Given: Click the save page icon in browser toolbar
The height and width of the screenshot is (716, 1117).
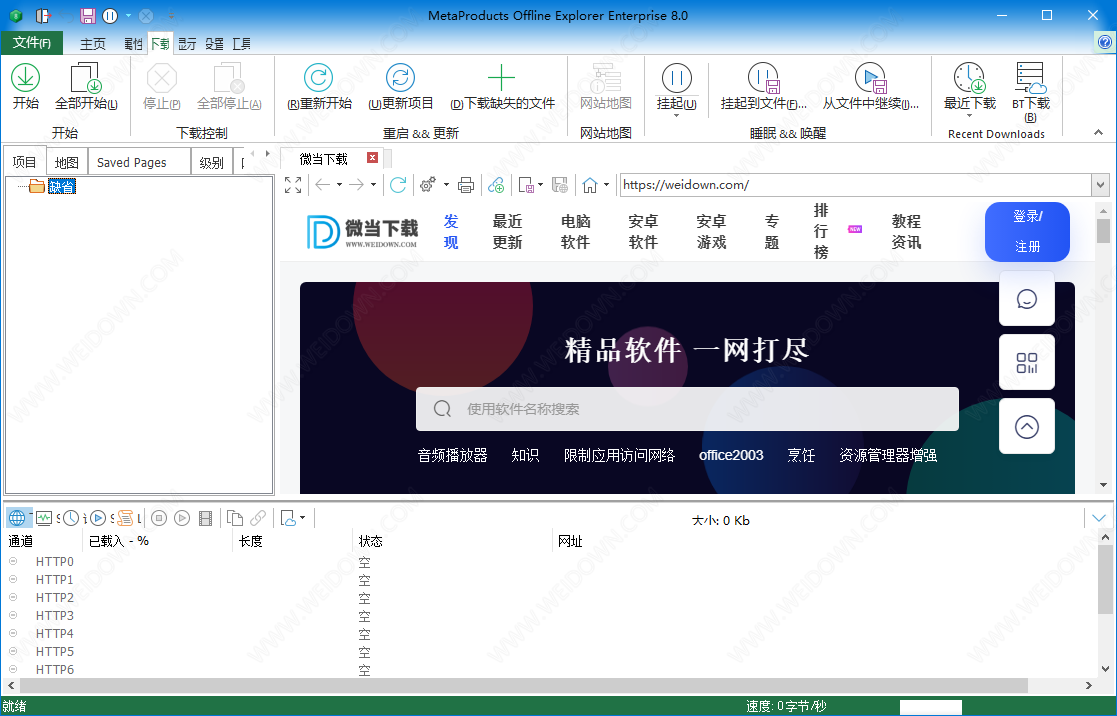Looking at the screenshot, I should [x=526, y=185].
